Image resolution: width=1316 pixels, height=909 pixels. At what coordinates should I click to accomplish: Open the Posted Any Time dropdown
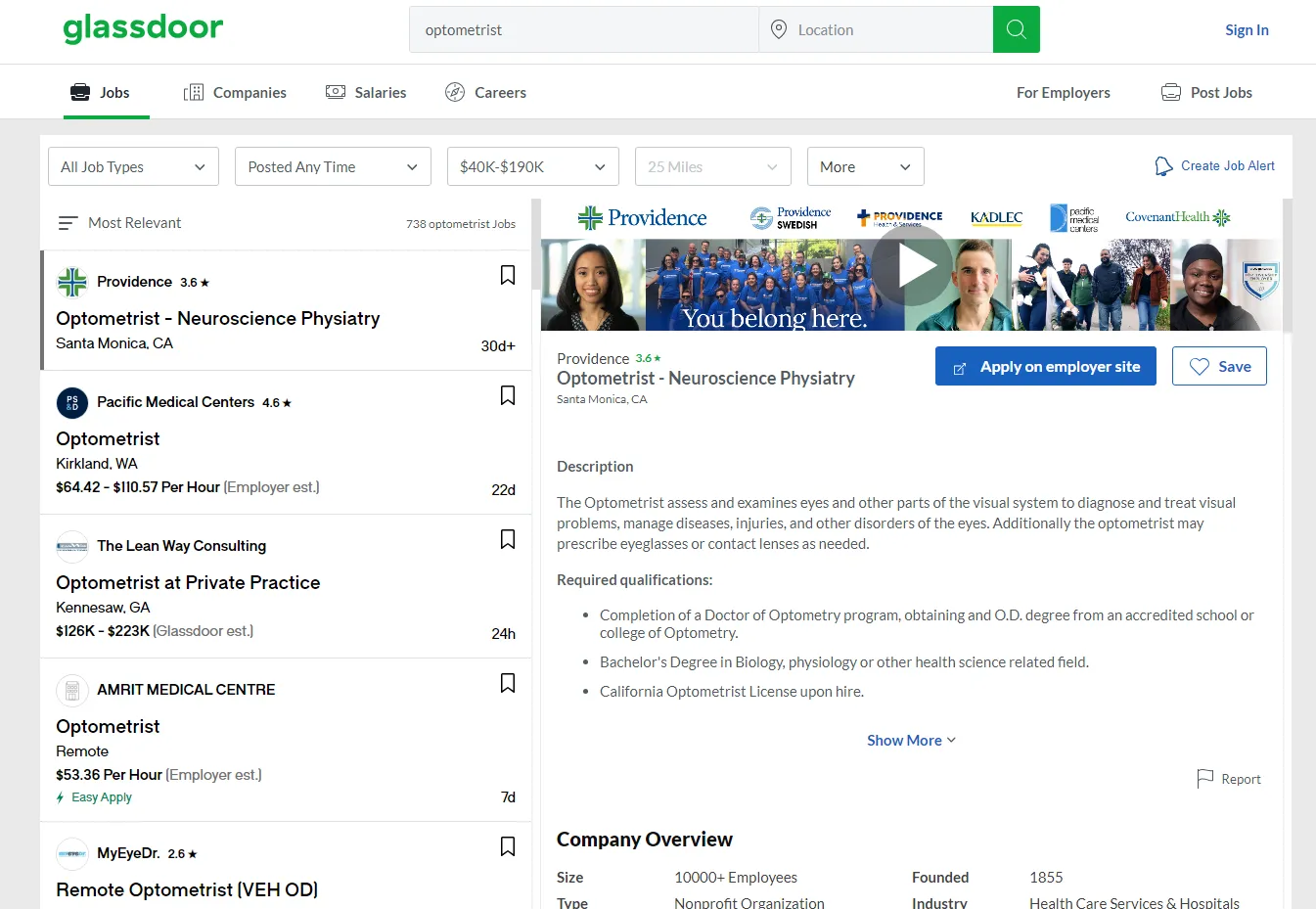click(333, 166)
